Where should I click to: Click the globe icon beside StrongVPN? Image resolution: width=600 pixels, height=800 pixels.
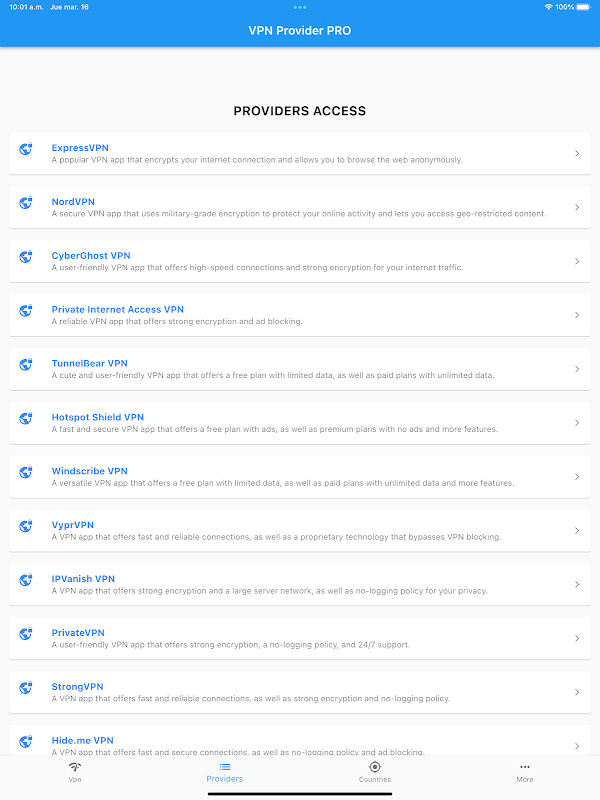click(x=26, y=687)
